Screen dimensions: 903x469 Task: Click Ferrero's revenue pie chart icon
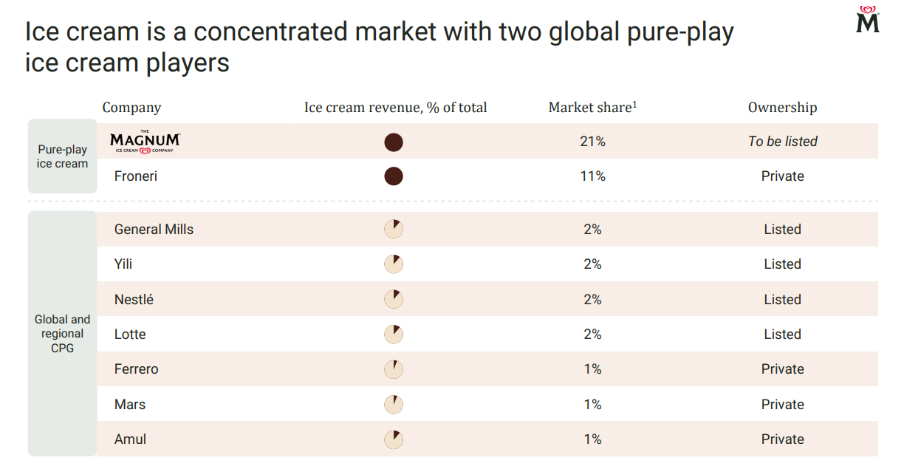click(393, 369)
